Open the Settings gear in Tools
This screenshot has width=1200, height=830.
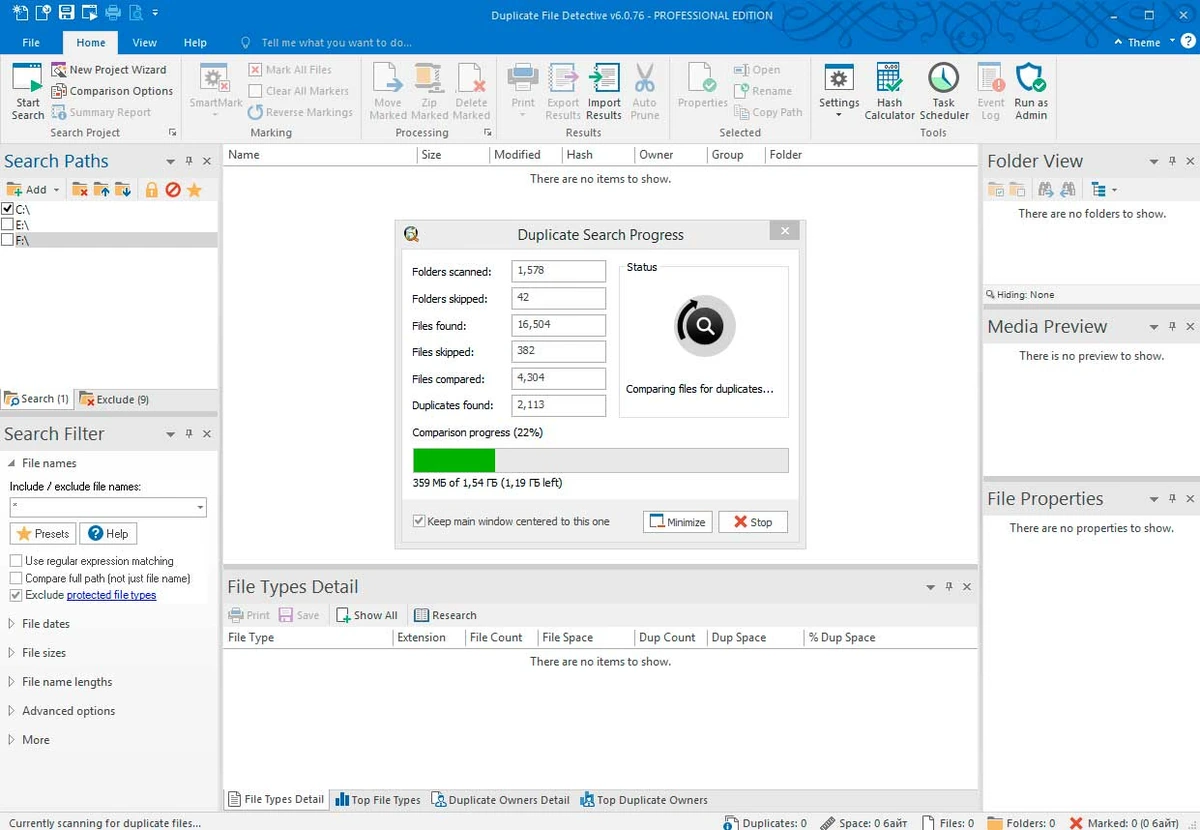coord(839,90)
